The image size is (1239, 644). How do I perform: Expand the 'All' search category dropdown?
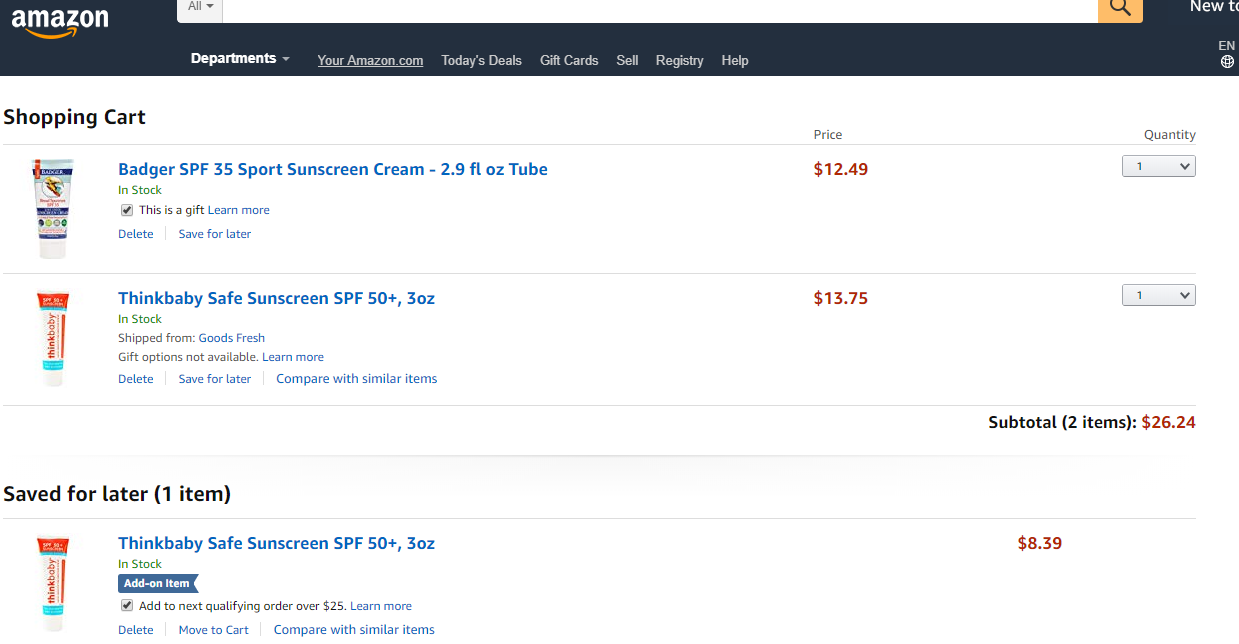click(200, 7)
